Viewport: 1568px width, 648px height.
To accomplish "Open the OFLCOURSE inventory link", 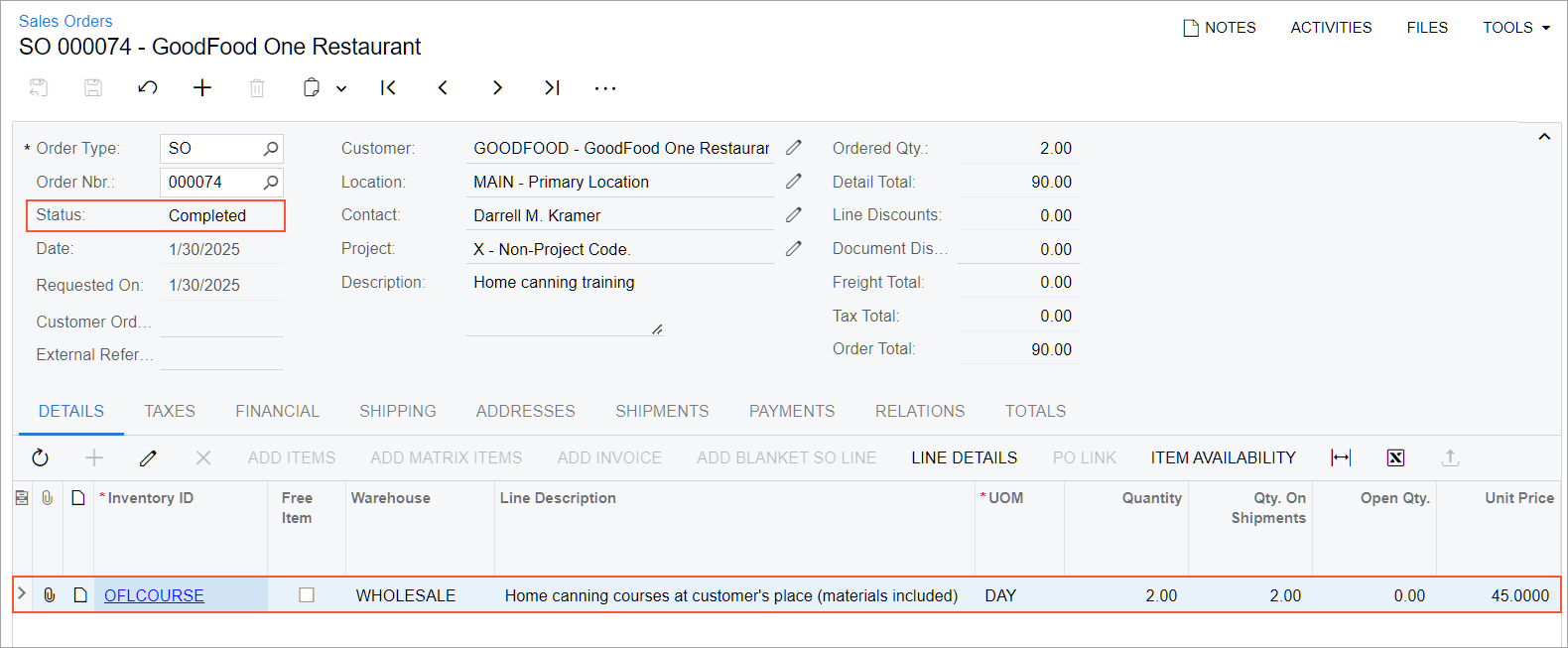I will pos(154,595).
